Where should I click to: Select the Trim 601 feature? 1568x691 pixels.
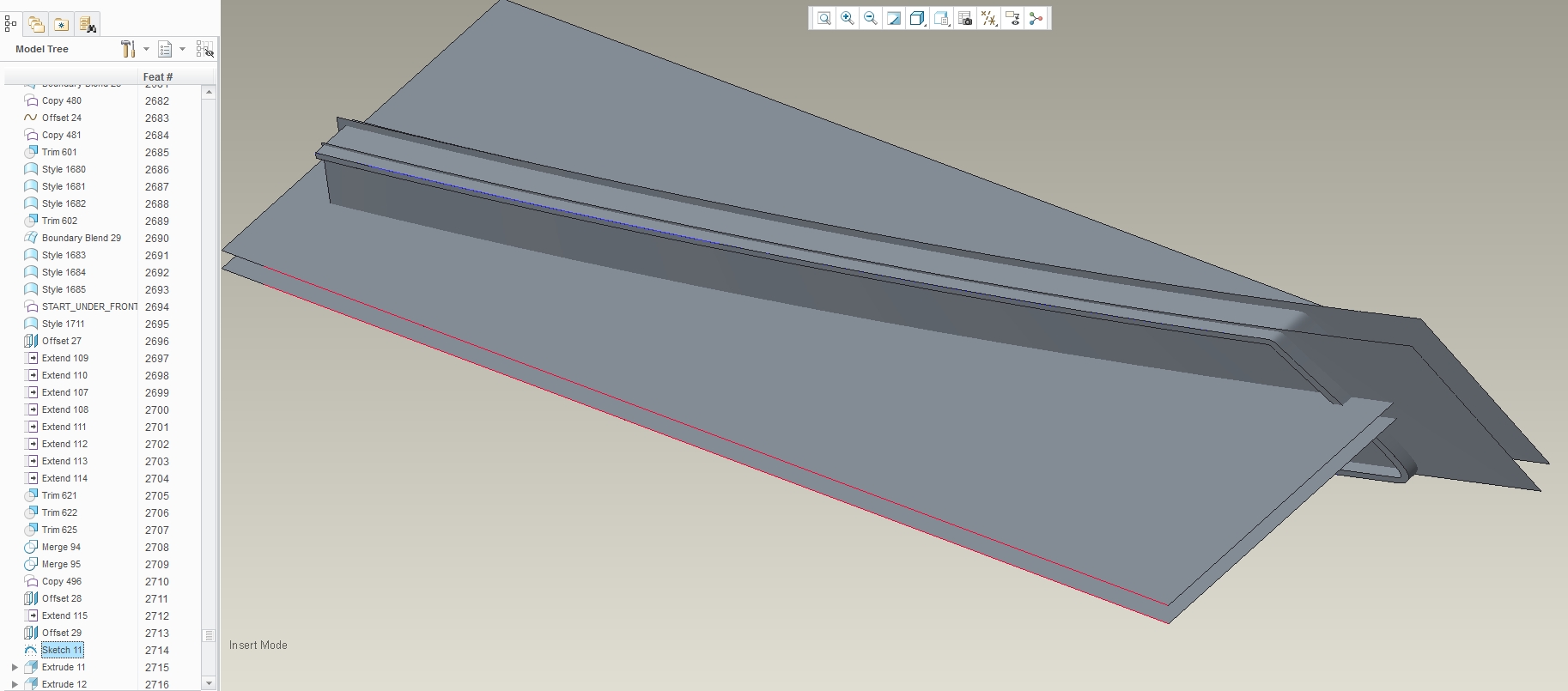click(x=59, y=152)
